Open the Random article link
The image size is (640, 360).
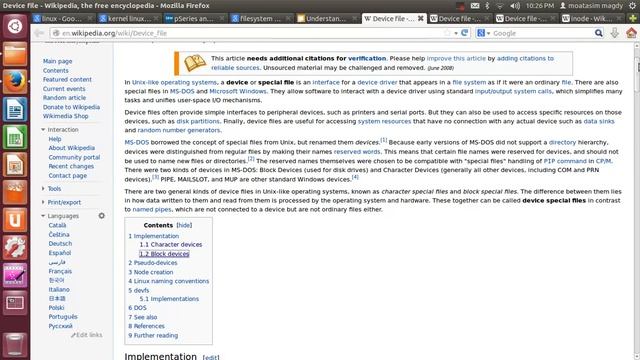(x=64, y=98)
